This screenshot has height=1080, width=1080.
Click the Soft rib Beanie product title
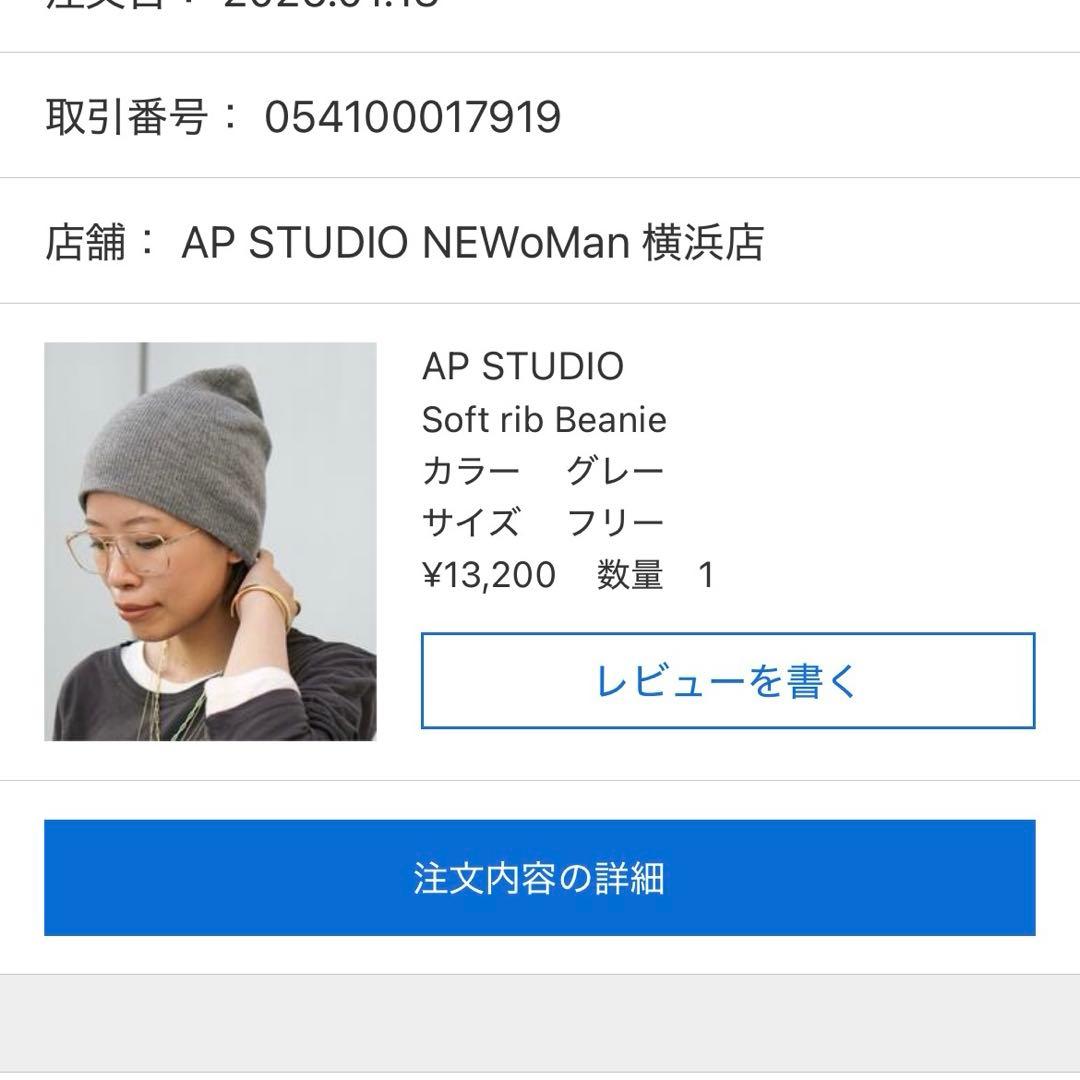pyautogui.click(x=546, y=420)
